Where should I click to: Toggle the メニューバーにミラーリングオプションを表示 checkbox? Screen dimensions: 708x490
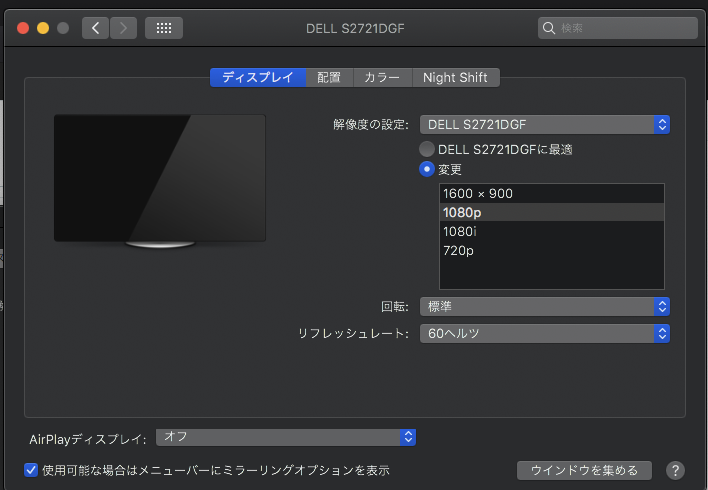click(x=31, y=470)
